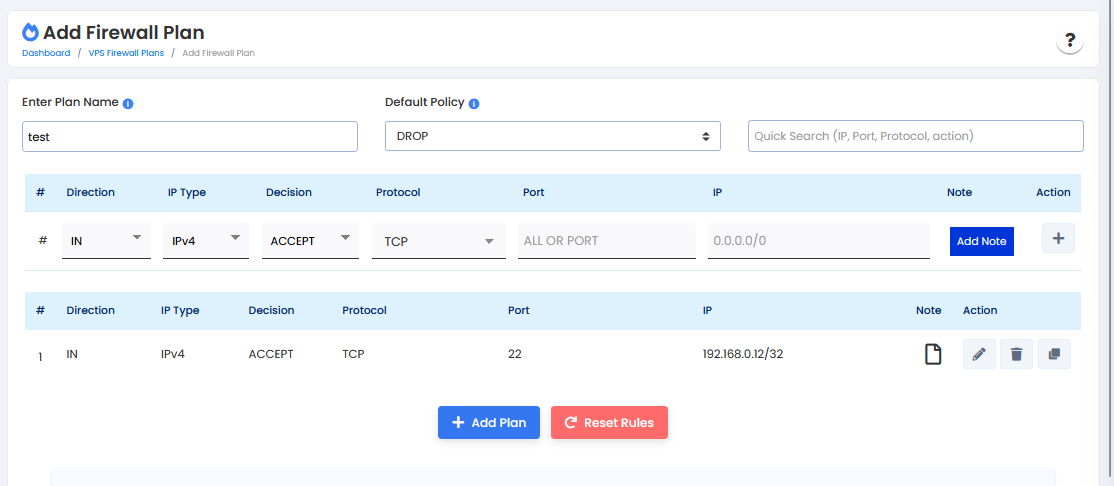The height and width of the screenshot is (486, 1114).
Task: Click the plus icon to add rule
Action: (x=1059, y=238)
